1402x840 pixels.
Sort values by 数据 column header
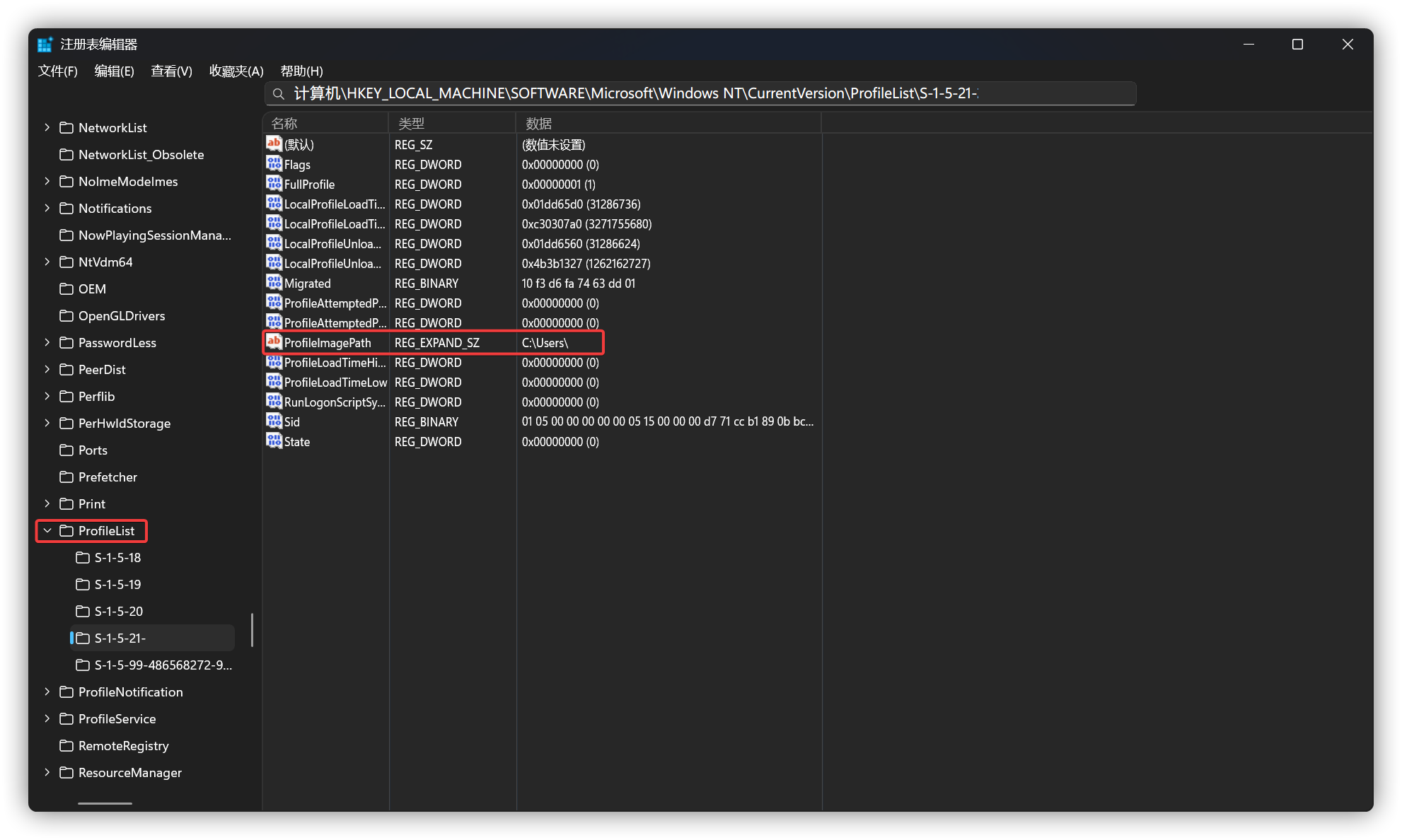669,123
